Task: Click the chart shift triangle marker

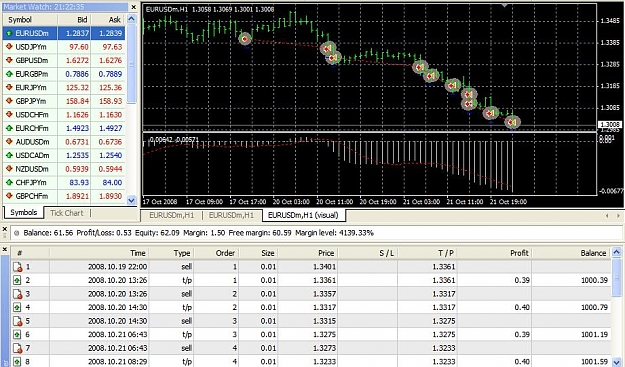Action: [x=505, y=6]
